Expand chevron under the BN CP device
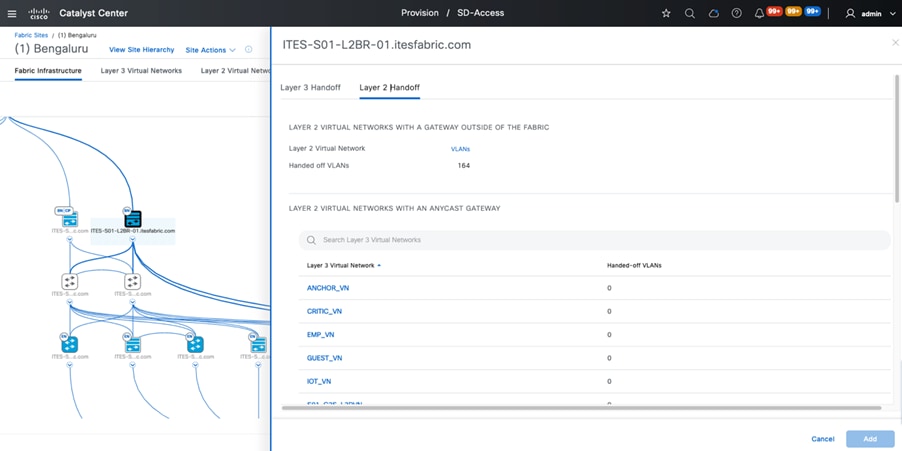The height and width of the screenshot is (451, 902). tap(70, 238)
